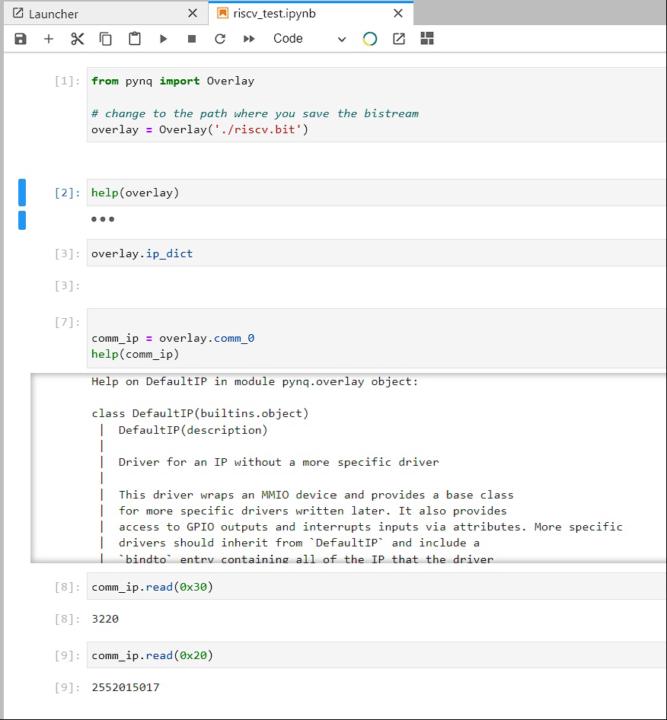Click the Save notebook icon
Viewport: 667px width, 720px height.
(x=20, y=39)
